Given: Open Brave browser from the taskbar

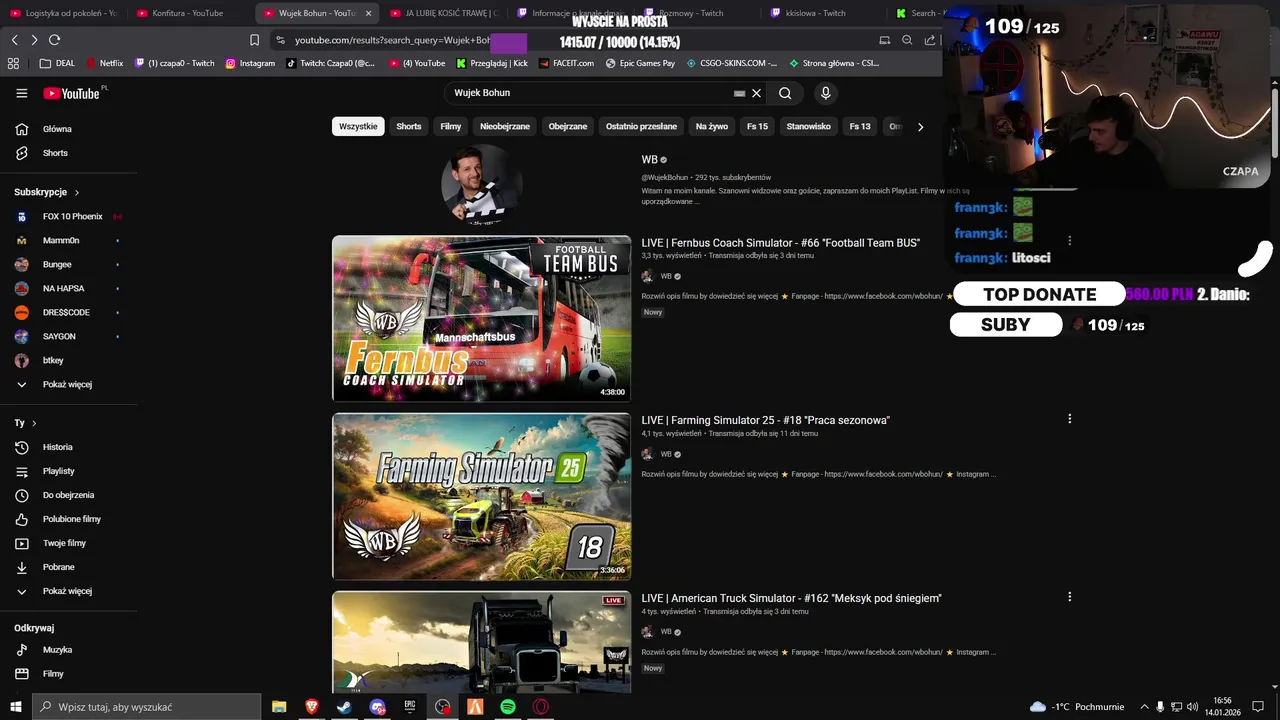Looking at the screenshot, I should pos(311,707).
